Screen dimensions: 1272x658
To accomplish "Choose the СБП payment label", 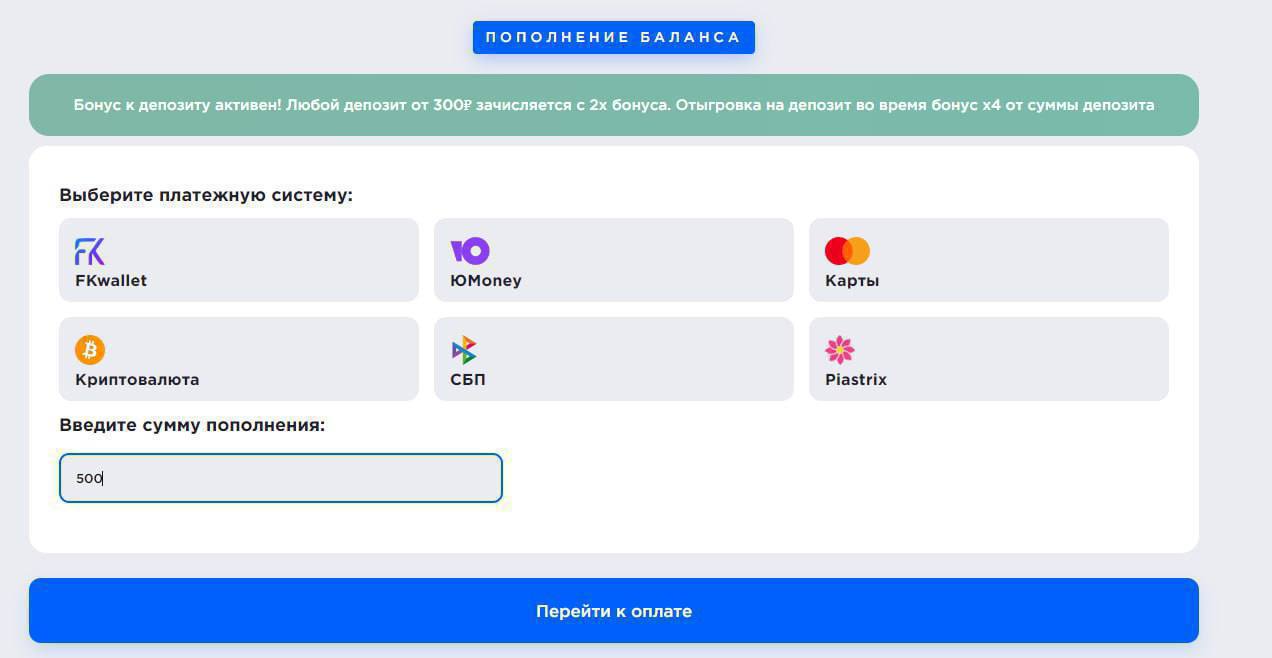I will 468,380.
